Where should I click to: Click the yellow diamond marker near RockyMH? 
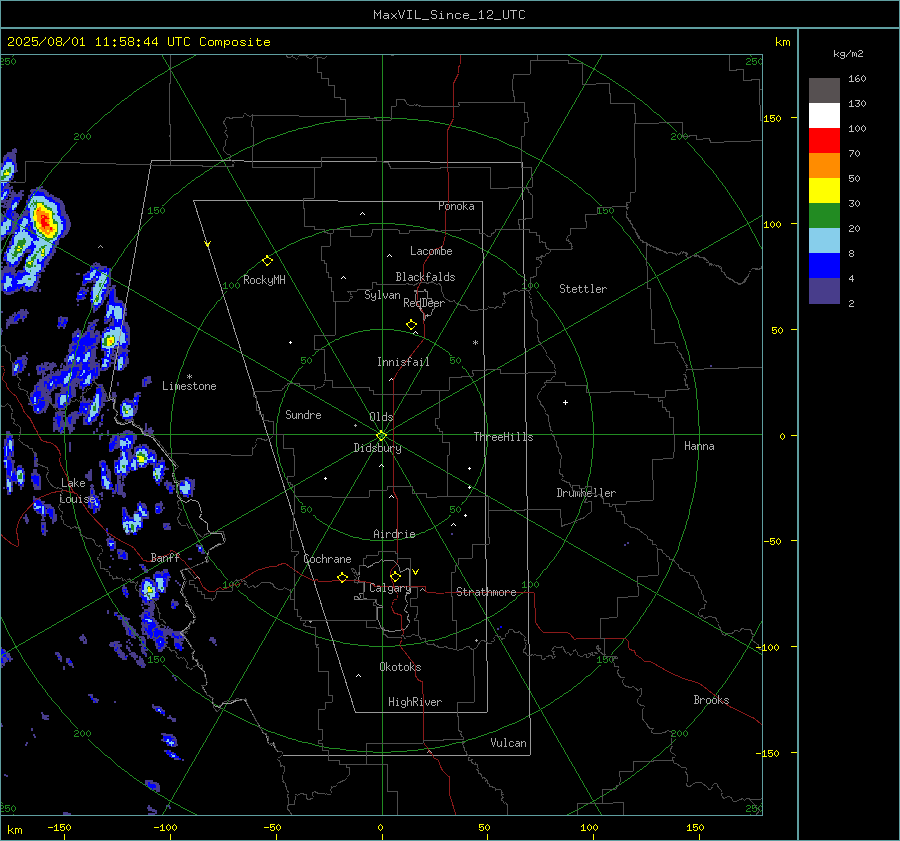[267, 261]
